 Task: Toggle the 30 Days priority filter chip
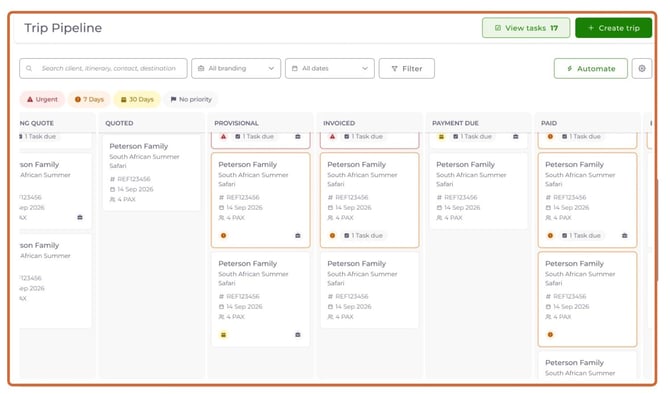(137, 99)
